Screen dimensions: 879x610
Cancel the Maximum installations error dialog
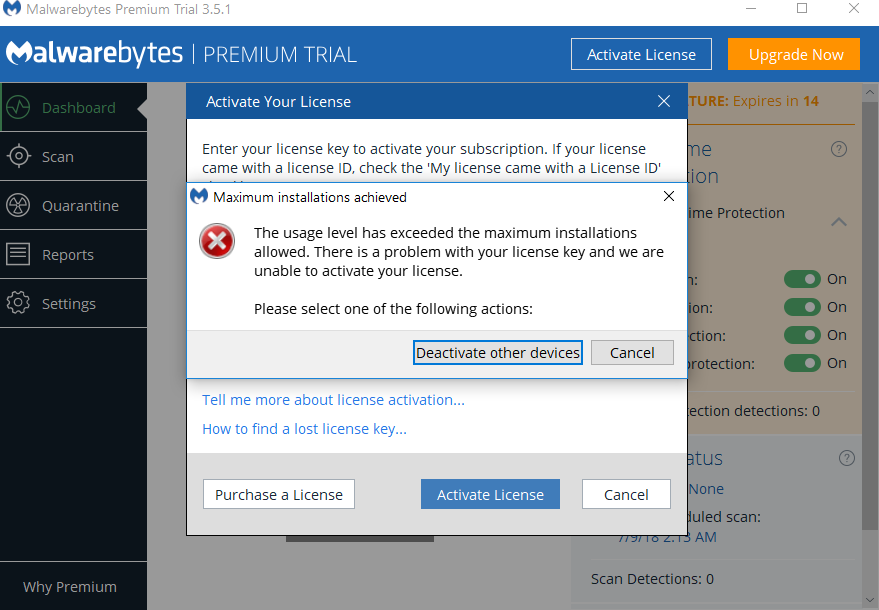(632, 353)
